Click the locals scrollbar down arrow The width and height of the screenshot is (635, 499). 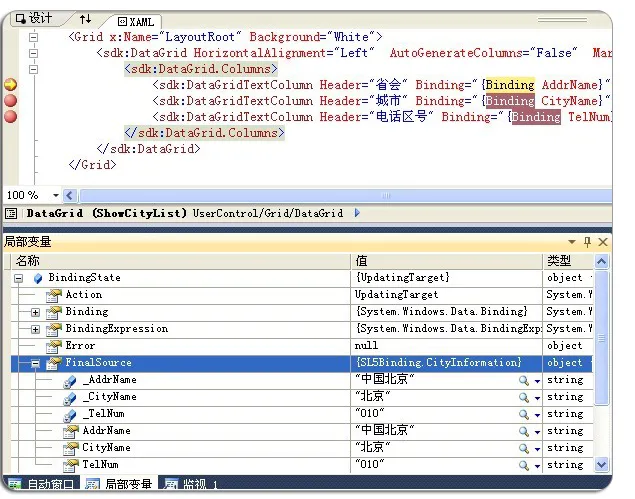[x=601, y=464]
